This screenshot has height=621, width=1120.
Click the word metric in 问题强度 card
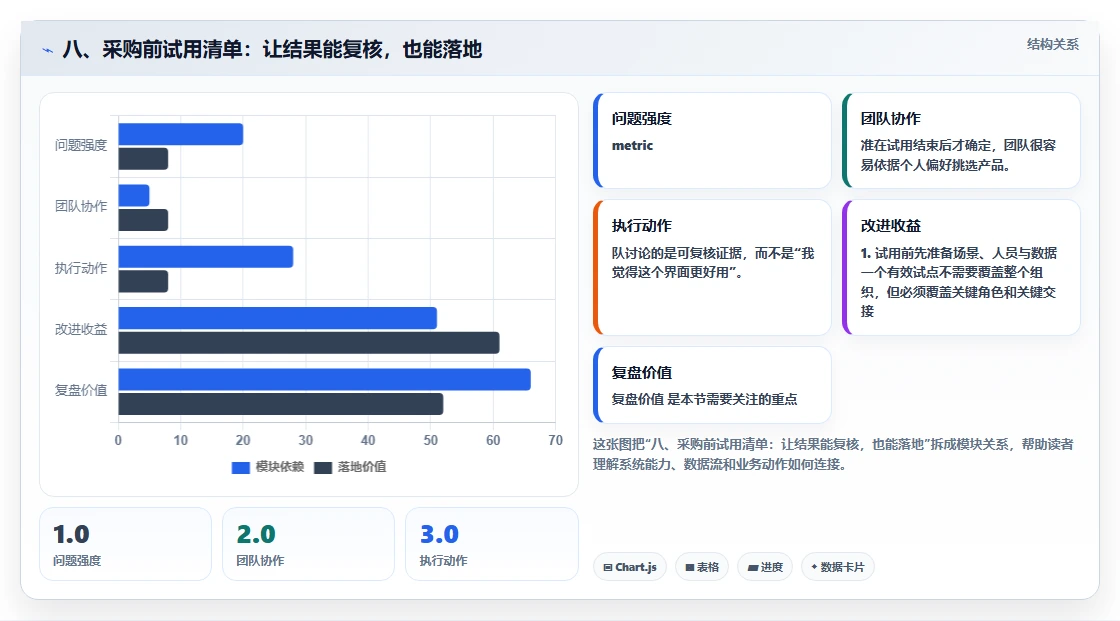(632, 145)
